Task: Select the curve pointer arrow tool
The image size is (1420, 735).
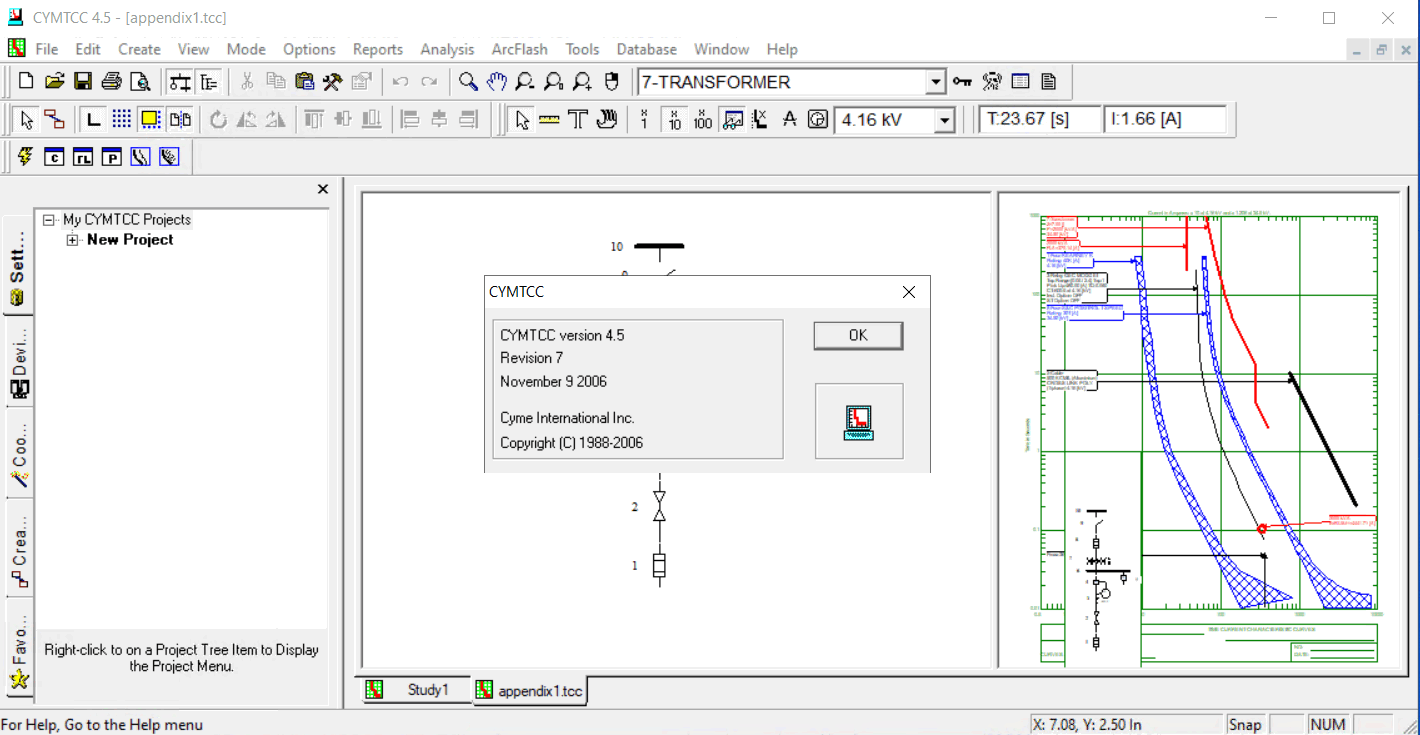Action: pos(522,120)
